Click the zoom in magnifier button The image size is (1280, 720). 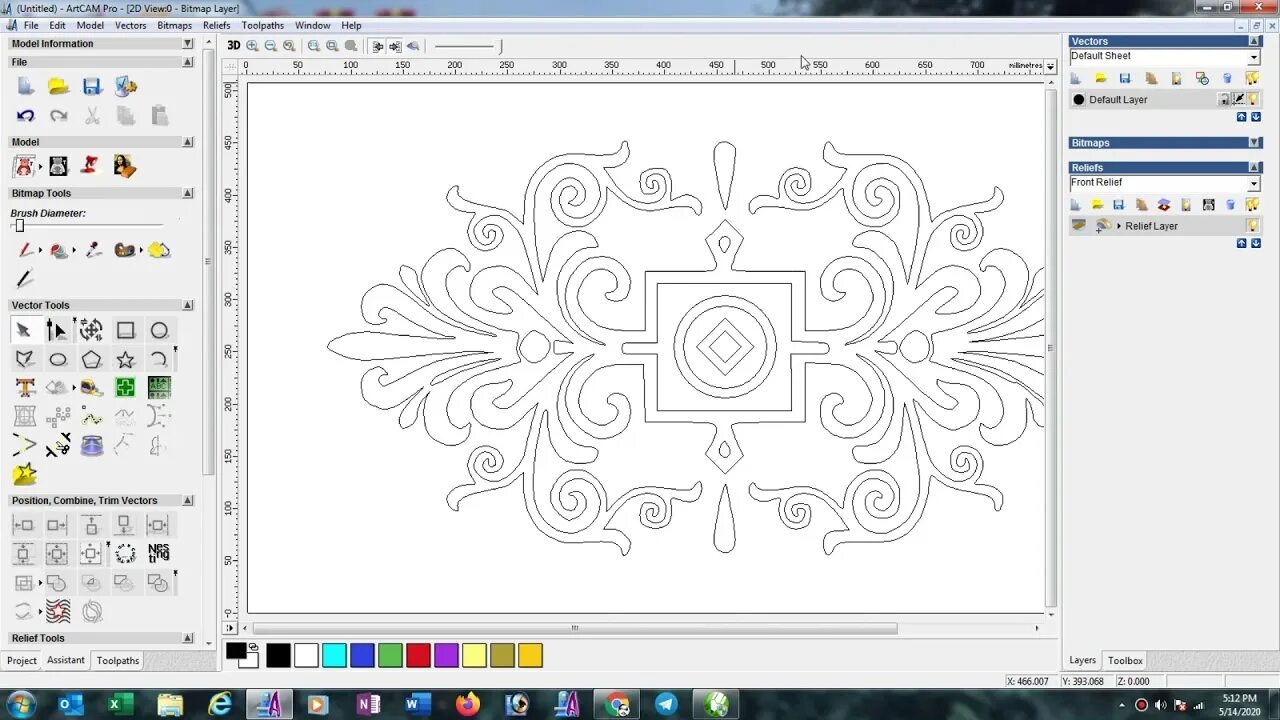pyautogui.click(x=252, y=45)
